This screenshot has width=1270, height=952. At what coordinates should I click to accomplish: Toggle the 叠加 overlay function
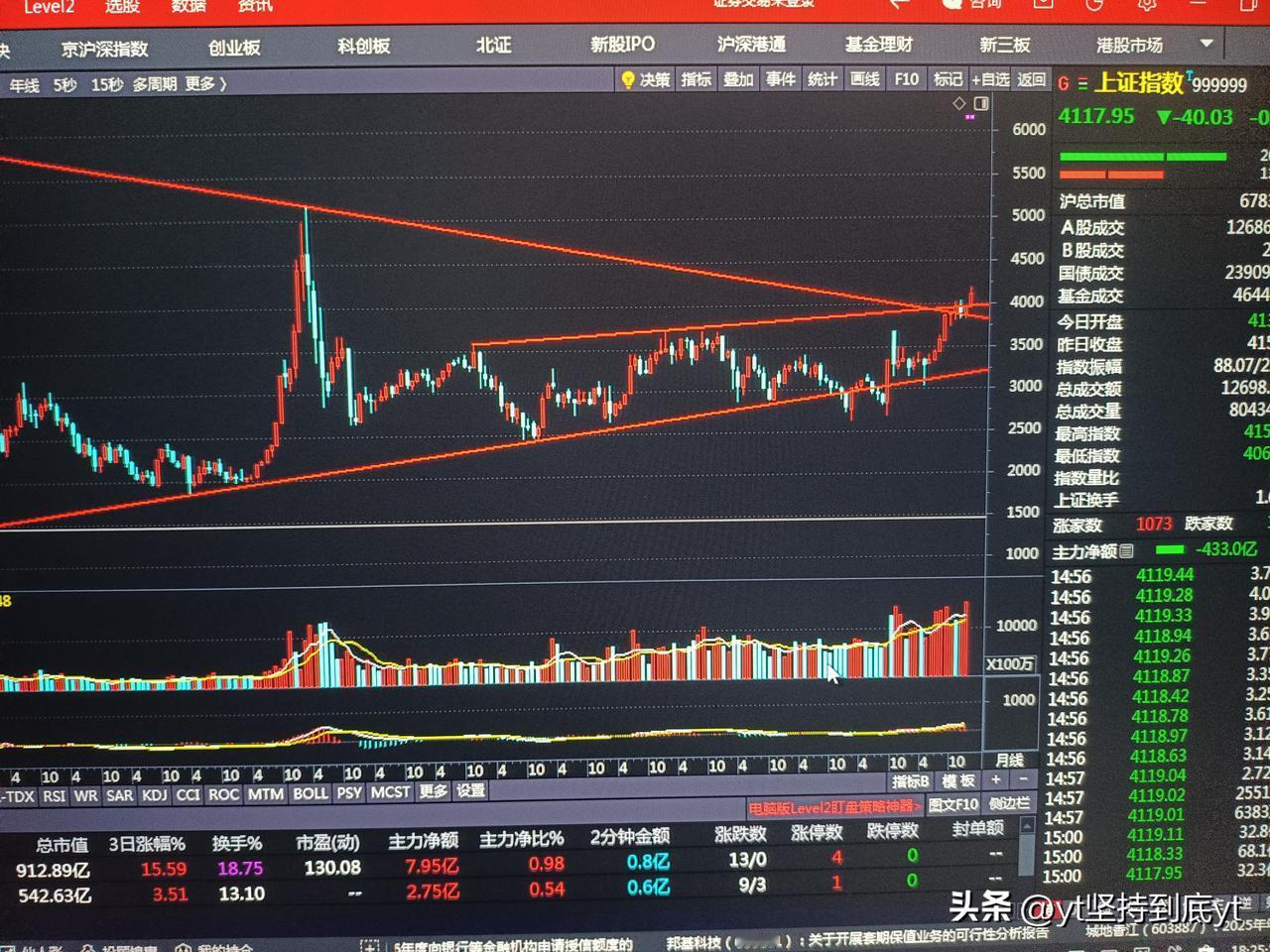tap(738, 80)
